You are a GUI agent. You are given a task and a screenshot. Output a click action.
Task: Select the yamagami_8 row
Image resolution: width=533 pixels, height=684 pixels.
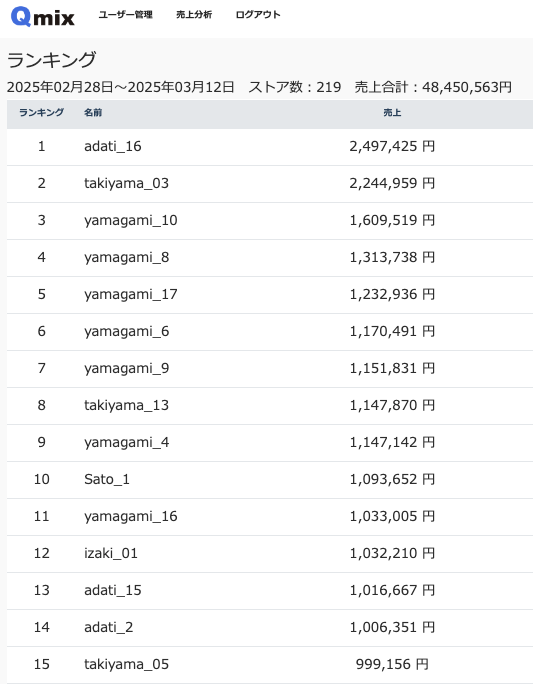click(x=270, y=257)
